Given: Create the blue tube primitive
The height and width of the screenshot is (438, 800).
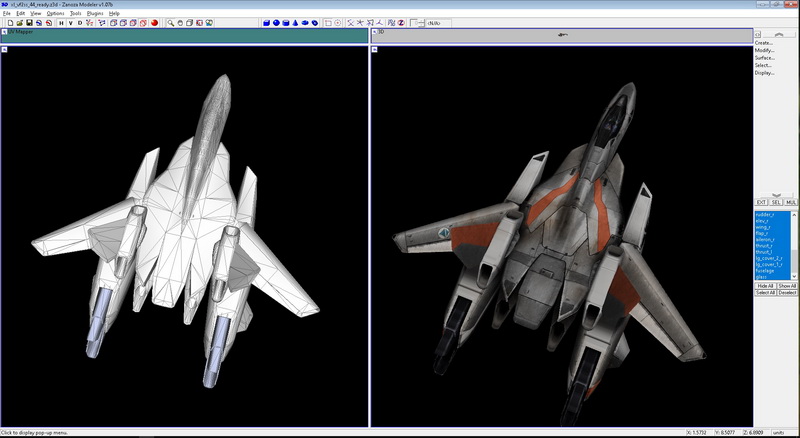Looking at the screenshot, I should point(315,23).
